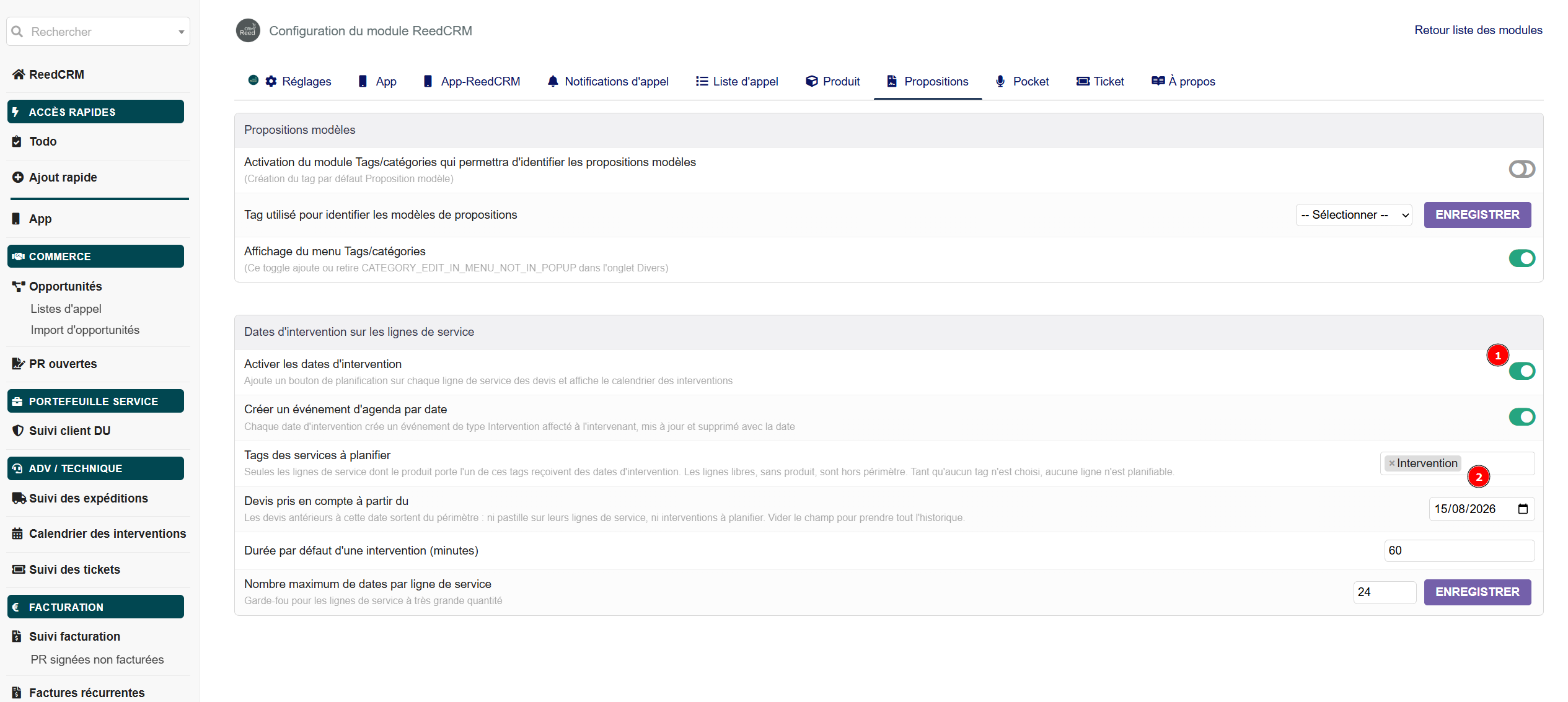Click the Calendrier des interventions calendar icon
Image resolution: width=1568 pixels, height=702 pixels.
click(x=17, y=533)
